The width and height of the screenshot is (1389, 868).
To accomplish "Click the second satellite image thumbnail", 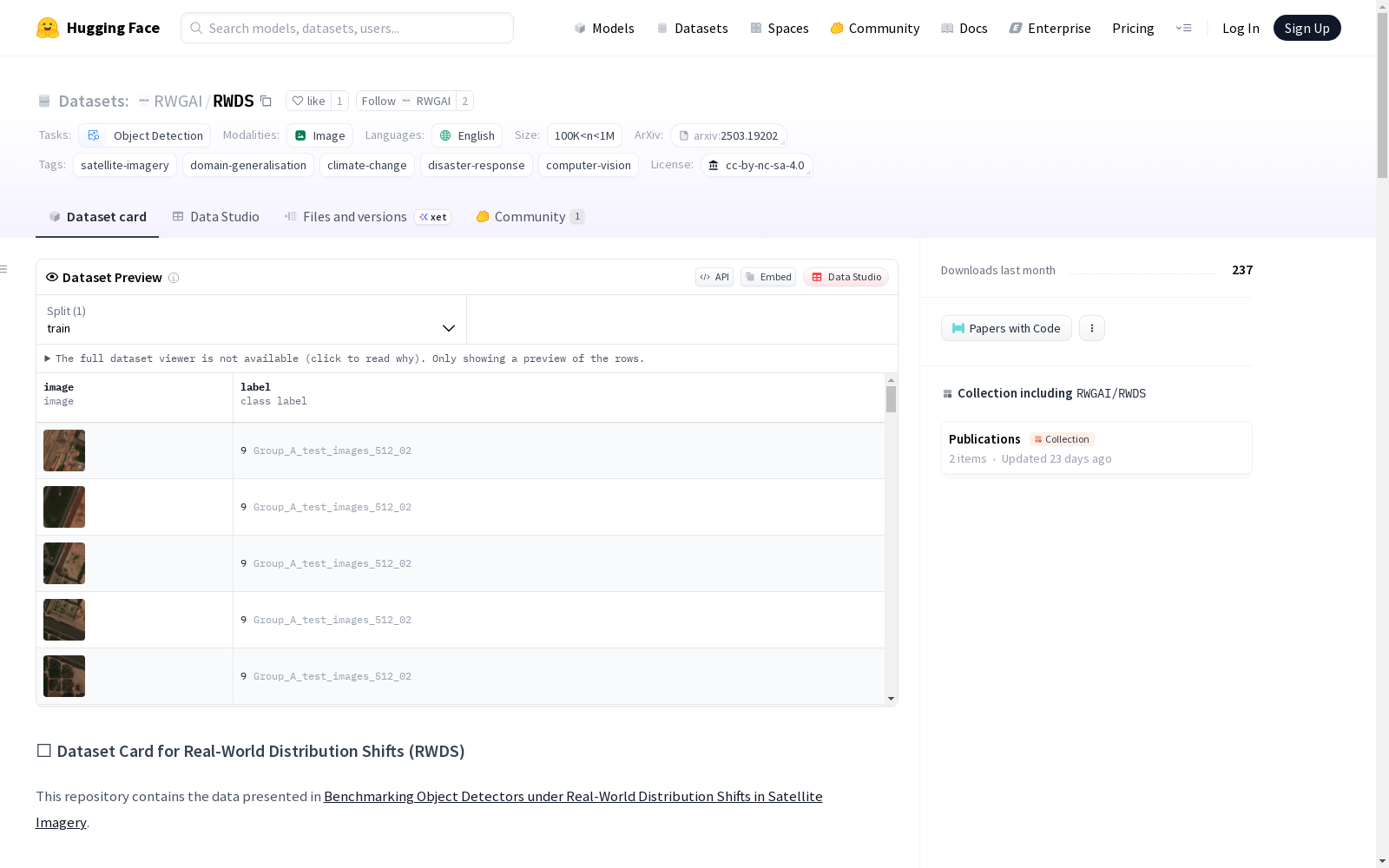I will (64, 507).
